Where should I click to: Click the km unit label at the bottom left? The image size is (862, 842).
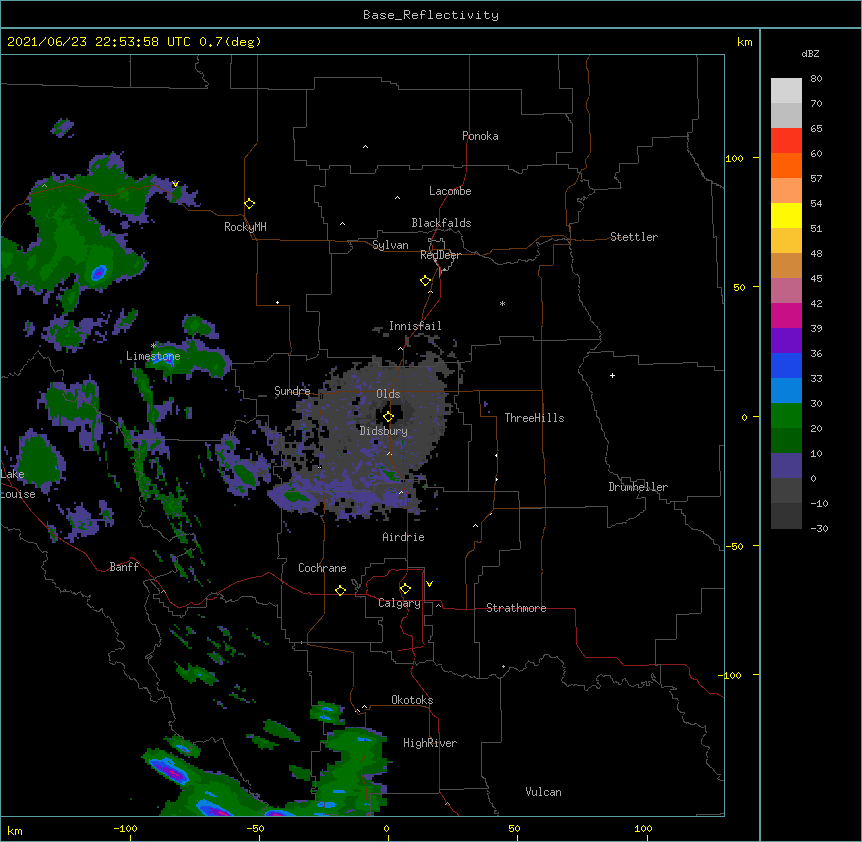(x=15, y=831)
